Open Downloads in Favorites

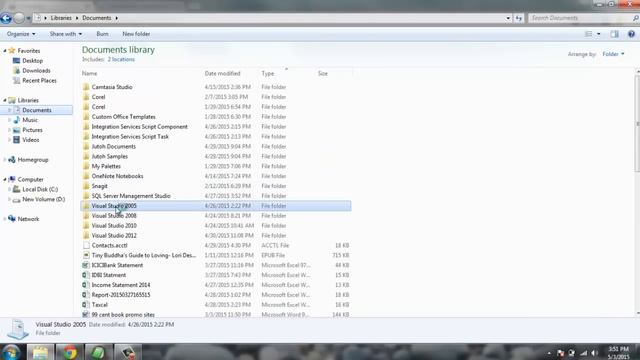coord(36,71)
